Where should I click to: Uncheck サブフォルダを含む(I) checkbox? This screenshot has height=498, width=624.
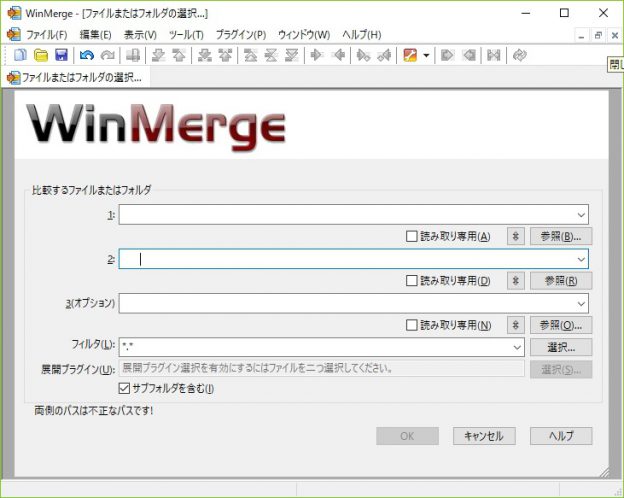point(124,388)
